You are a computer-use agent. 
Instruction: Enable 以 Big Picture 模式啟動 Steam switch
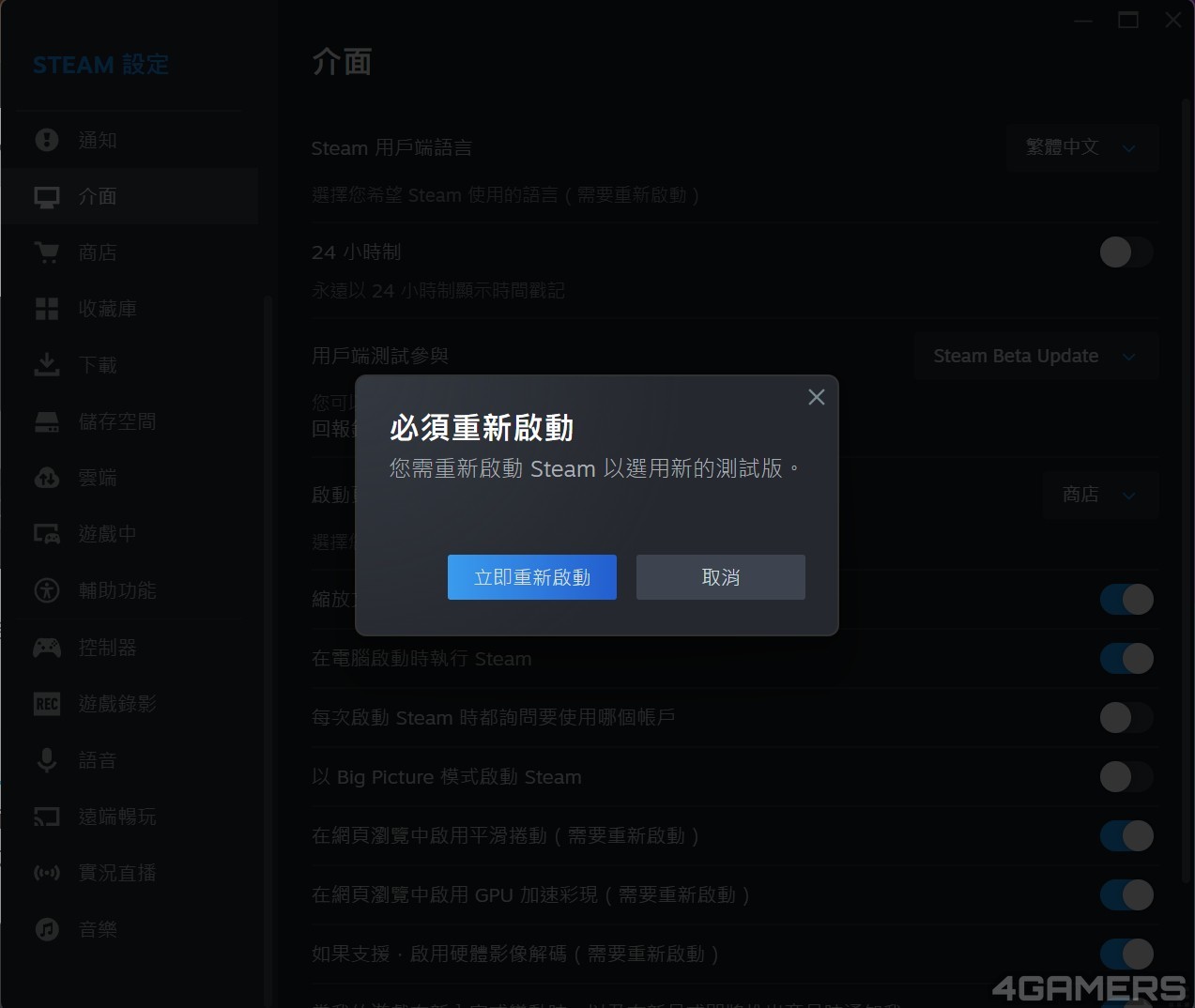coord(1126,777)
